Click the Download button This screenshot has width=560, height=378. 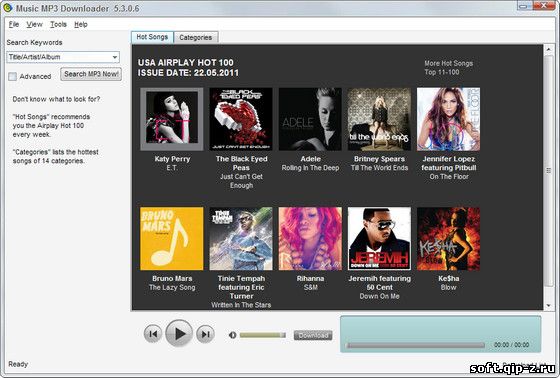[x=313, y=335]
